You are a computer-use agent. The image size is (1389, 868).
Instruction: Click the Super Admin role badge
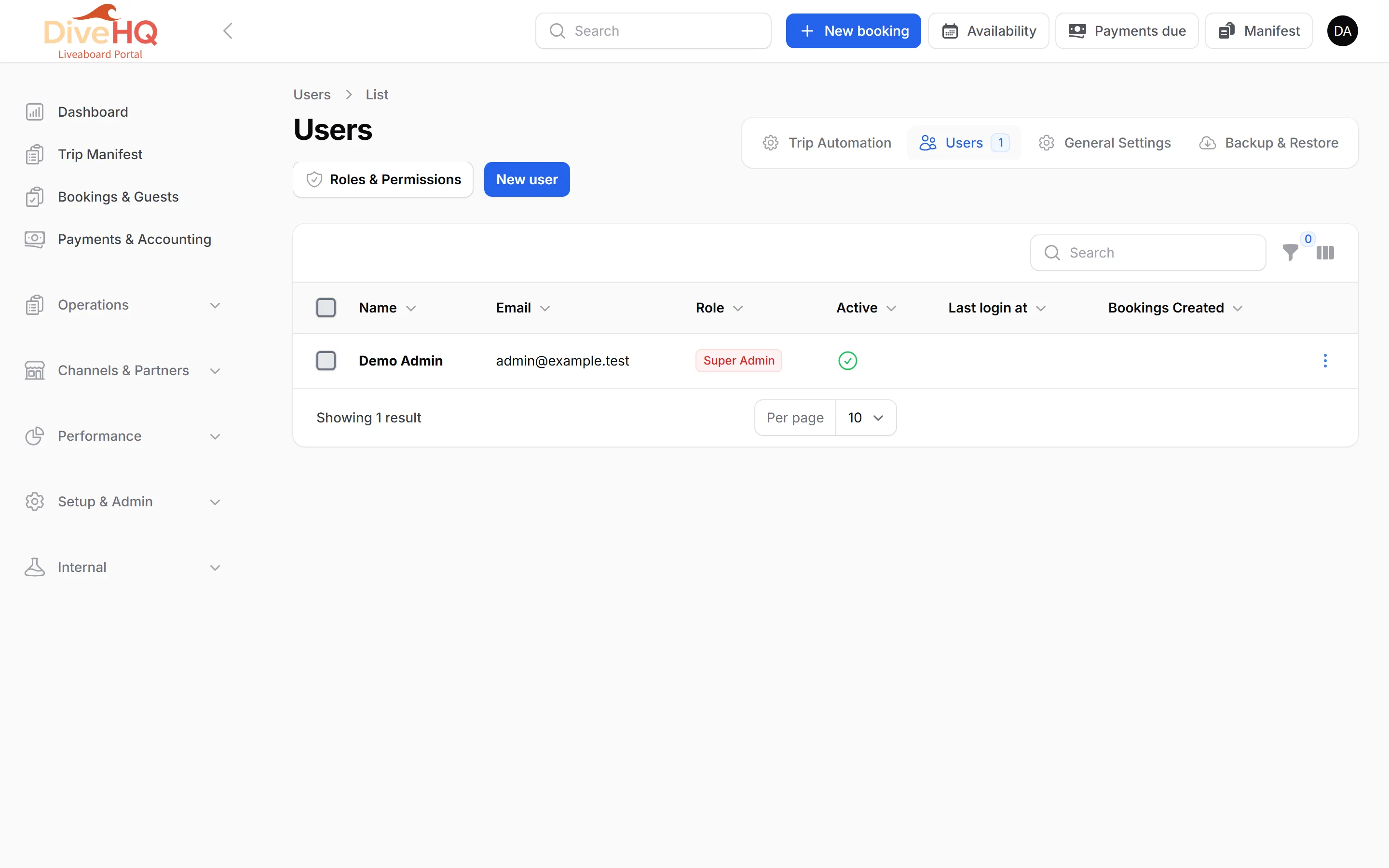tap(739, 361)
